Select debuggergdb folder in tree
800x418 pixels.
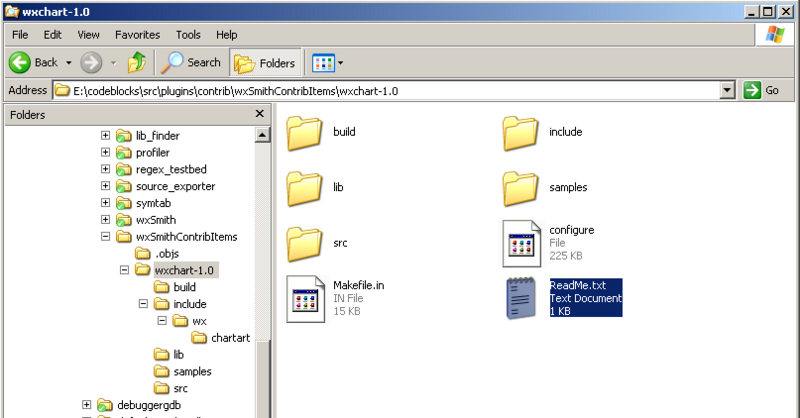148,405
